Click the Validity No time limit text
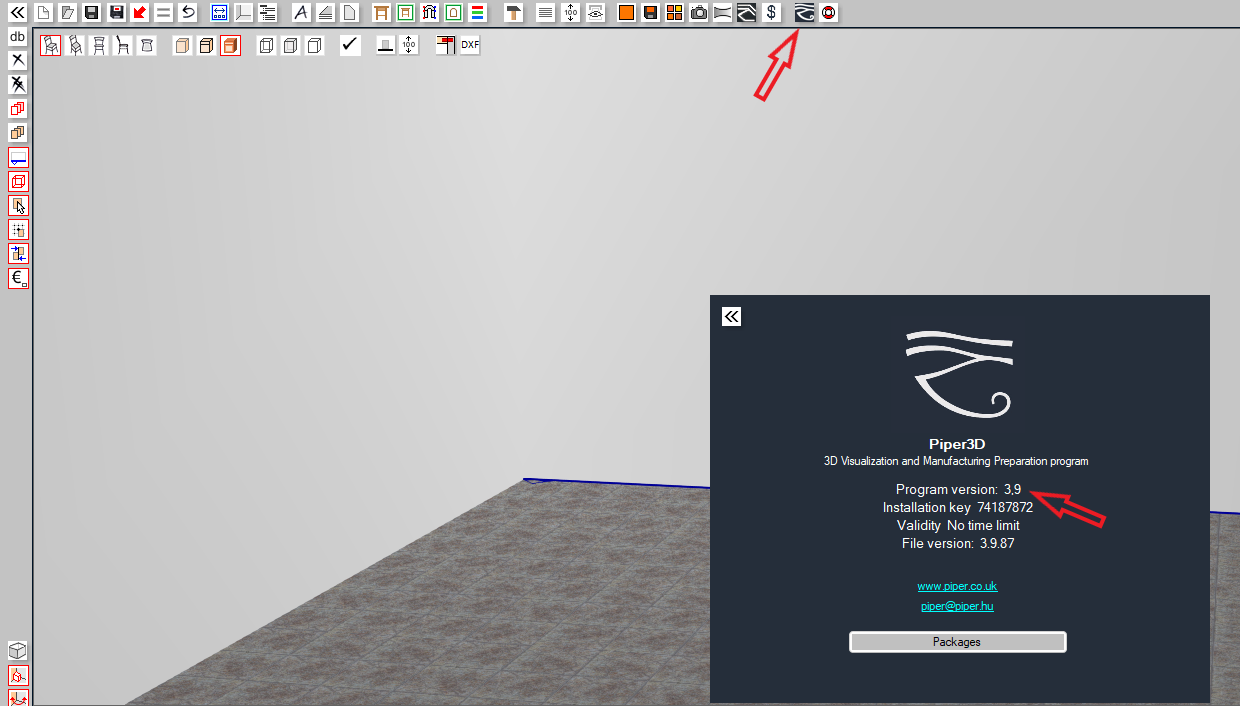This screenshot has width=1240, height=706. tap(958, 525)
